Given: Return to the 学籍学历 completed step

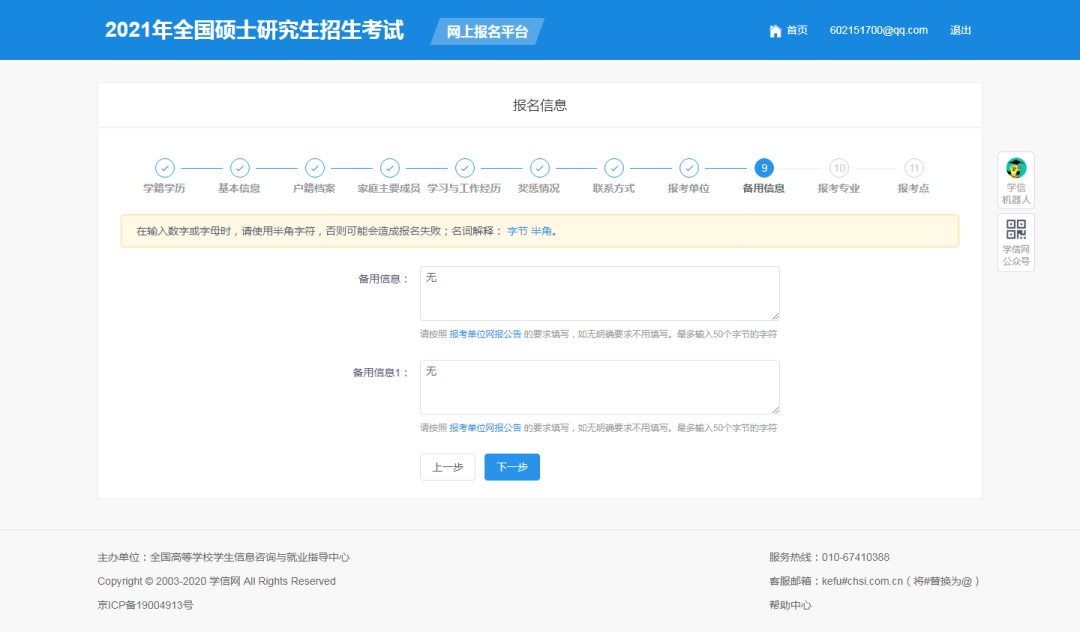Looking at the screenshot, I should pyautogui.click(x=165, y=169).
